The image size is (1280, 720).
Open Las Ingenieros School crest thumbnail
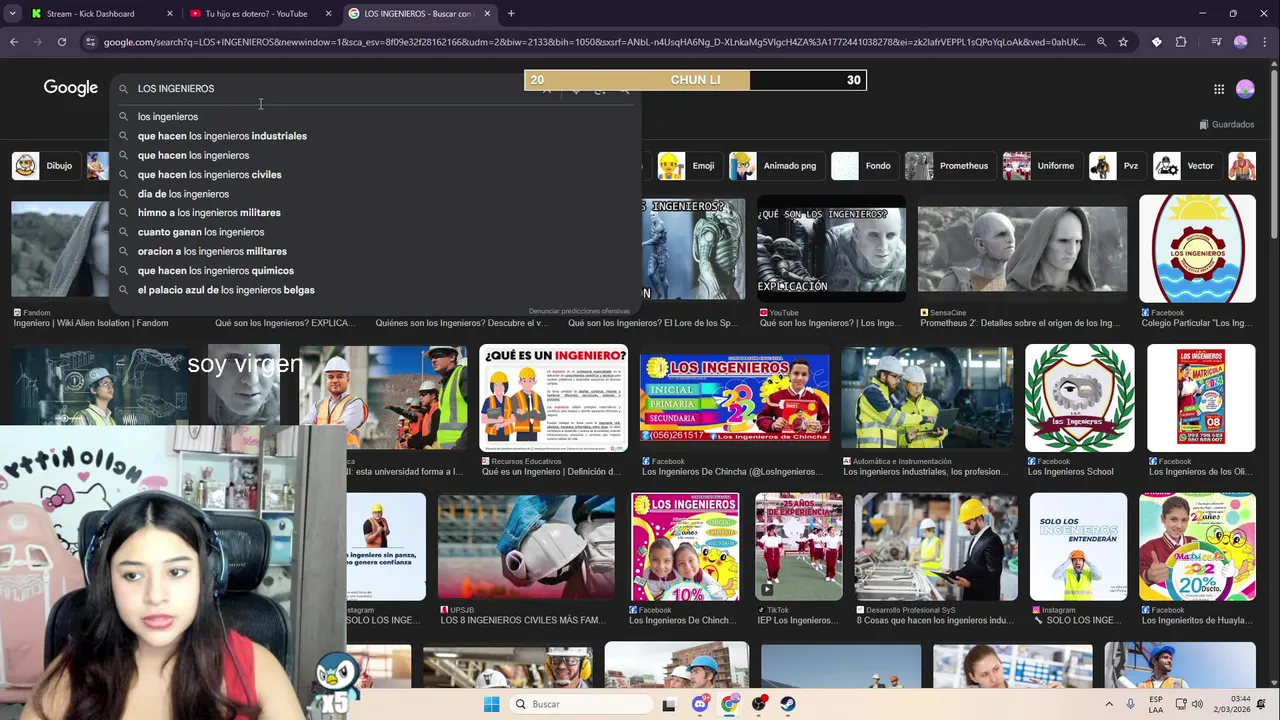click(x=1080, y=398)
